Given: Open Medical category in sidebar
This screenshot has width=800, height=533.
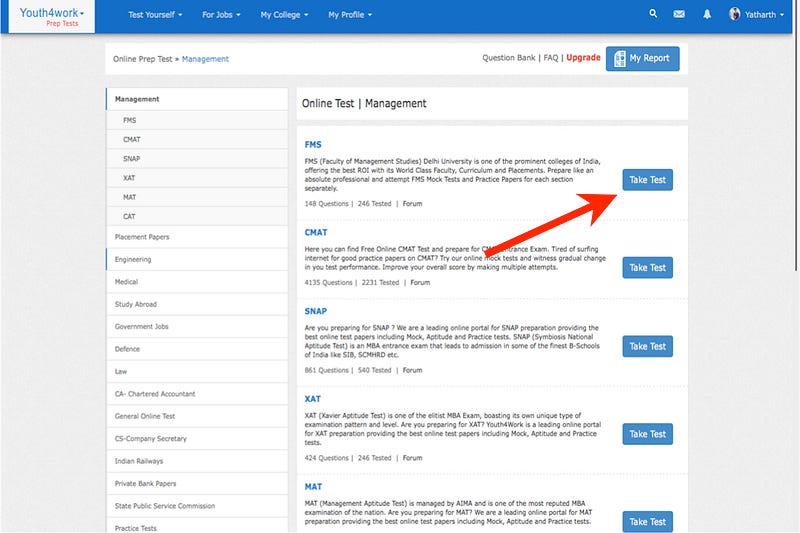Looking at the screenshot, I should tap(197, 282).
